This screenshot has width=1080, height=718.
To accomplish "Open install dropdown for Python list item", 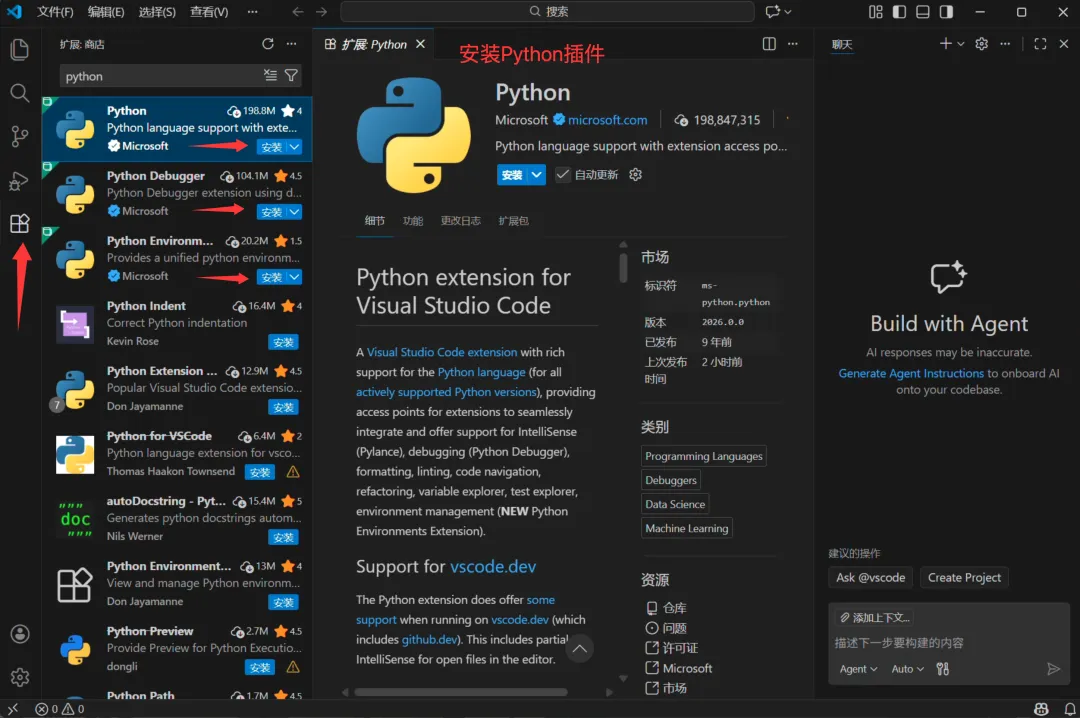I will pos(294,147).
